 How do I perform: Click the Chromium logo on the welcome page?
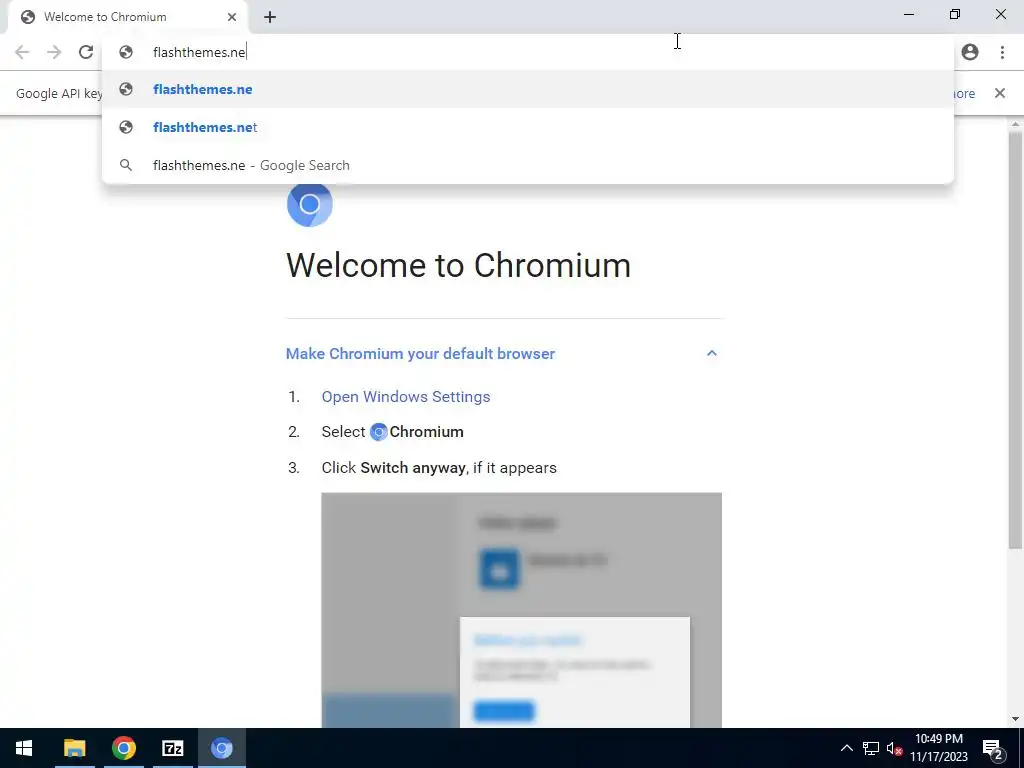[310, 204]
